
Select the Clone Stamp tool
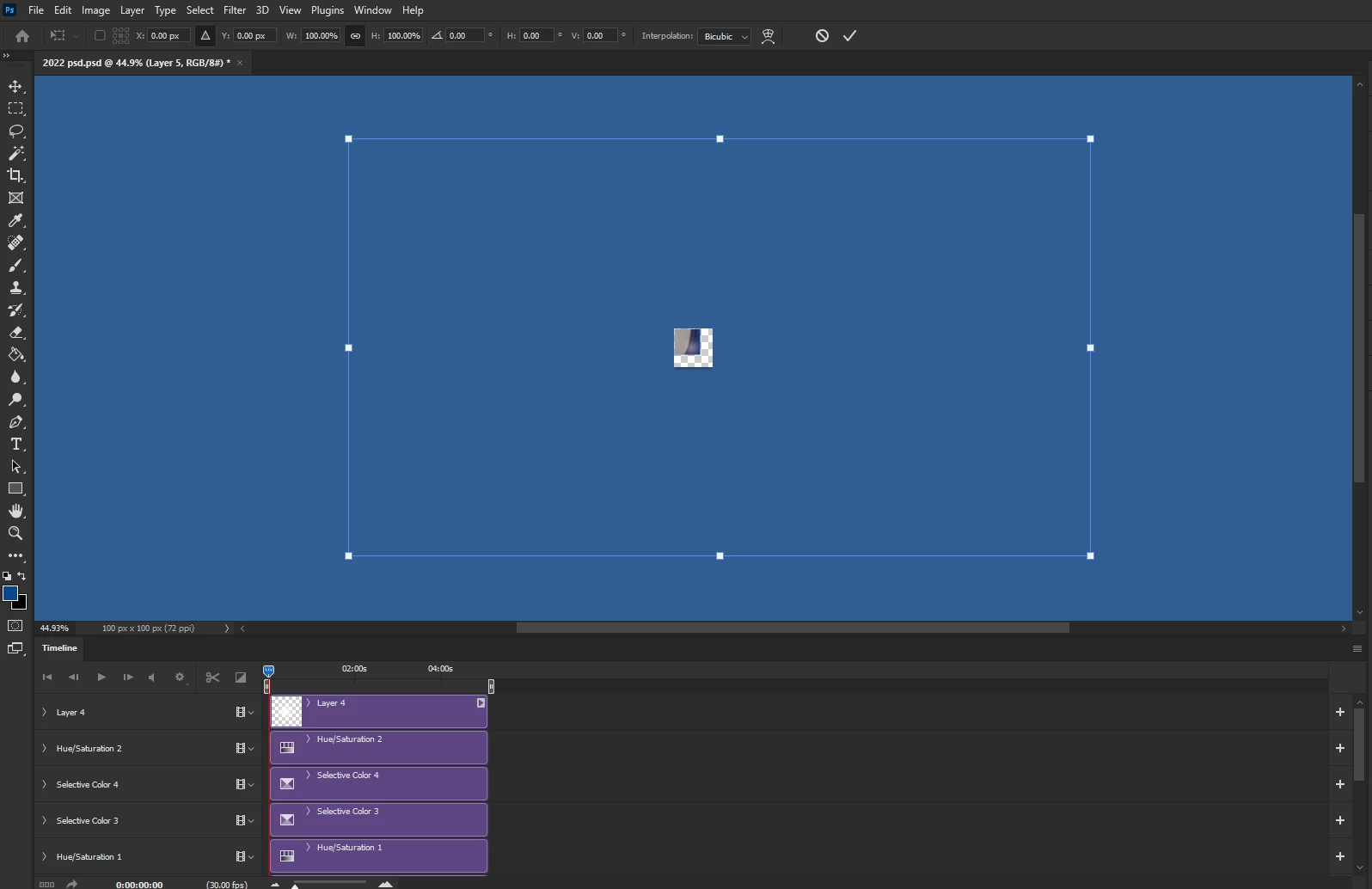tap(15, 287)
